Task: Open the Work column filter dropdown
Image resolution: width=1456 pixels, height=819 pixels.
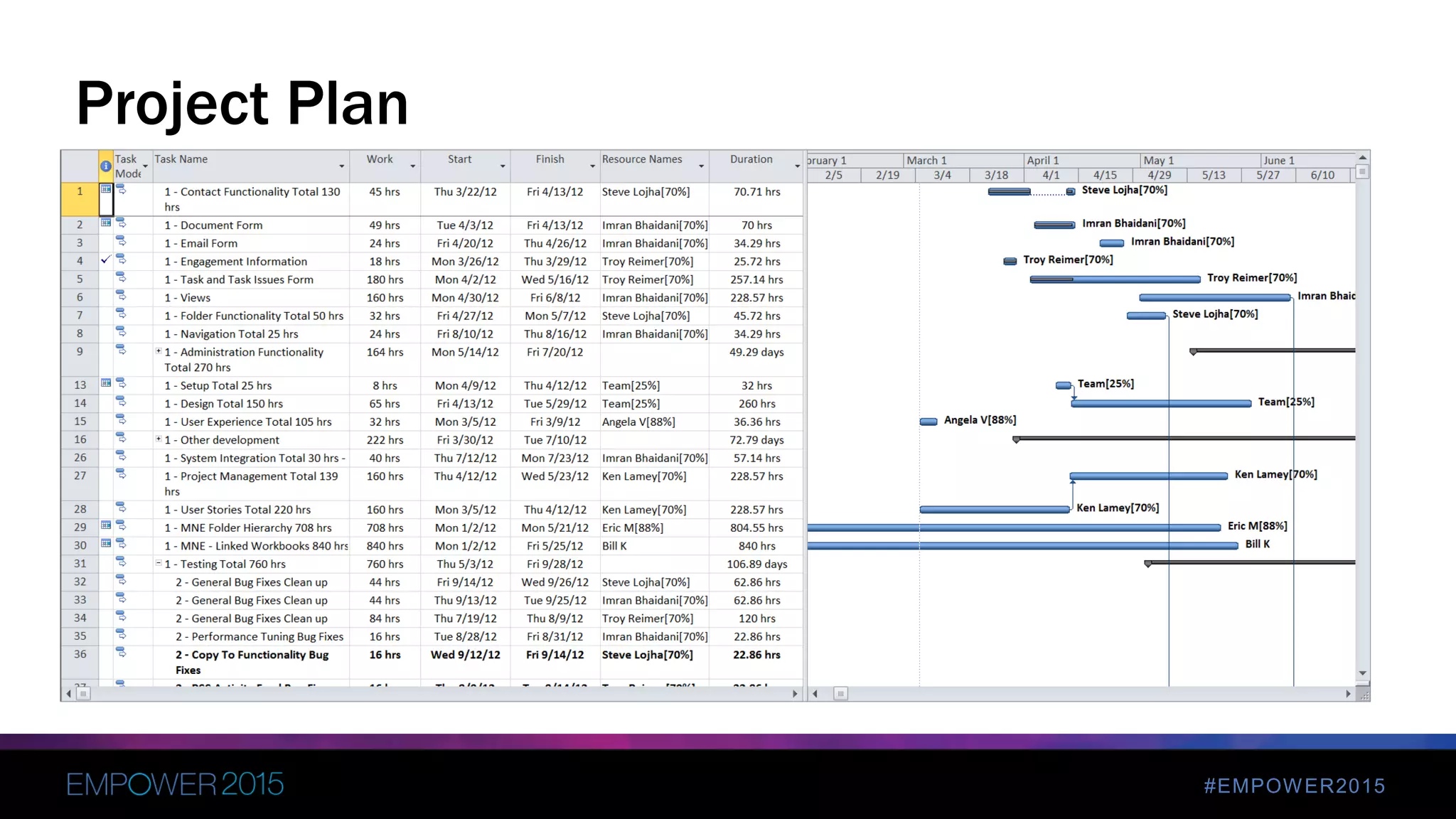Action: coord(412,166)
